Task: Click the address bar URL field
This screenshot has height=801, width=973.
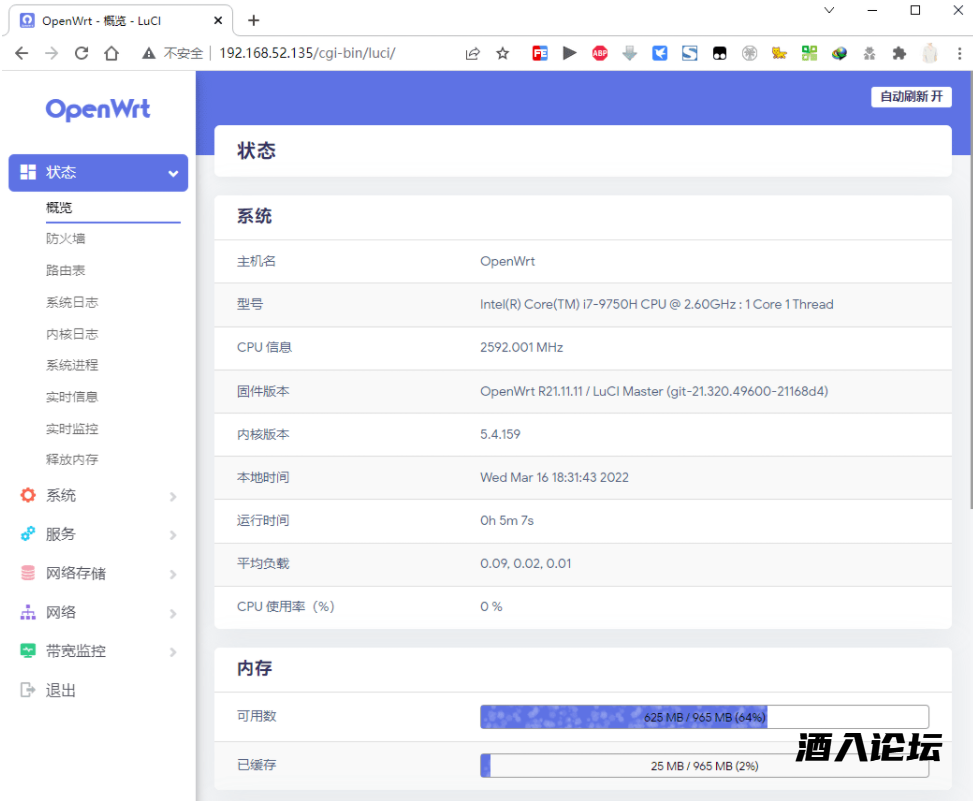Action: point(307,53)
